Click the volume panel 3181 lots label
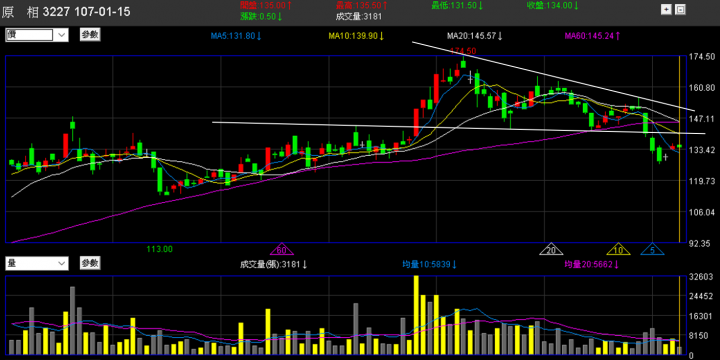Image resolution: width=720 pixels, height=360 pixels. (x=274, y=264)
